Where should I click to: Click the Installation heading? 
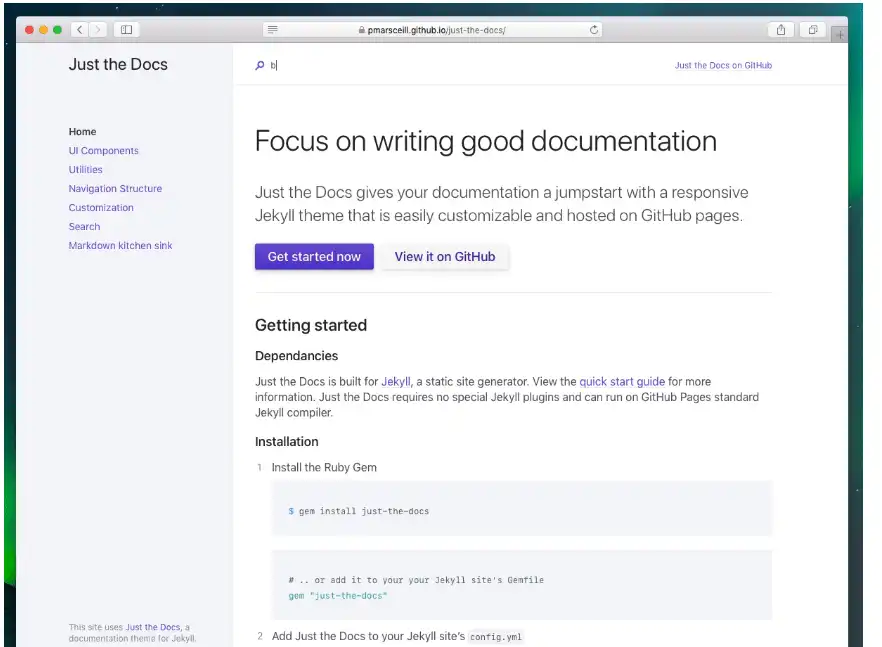click(286, 442)
